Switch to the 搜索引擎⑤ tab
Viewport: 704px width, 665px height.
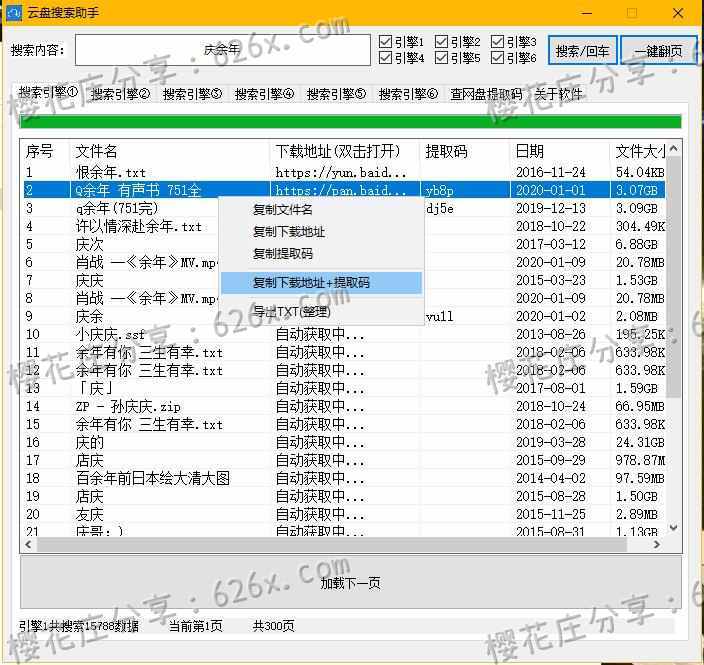[336, 94]
